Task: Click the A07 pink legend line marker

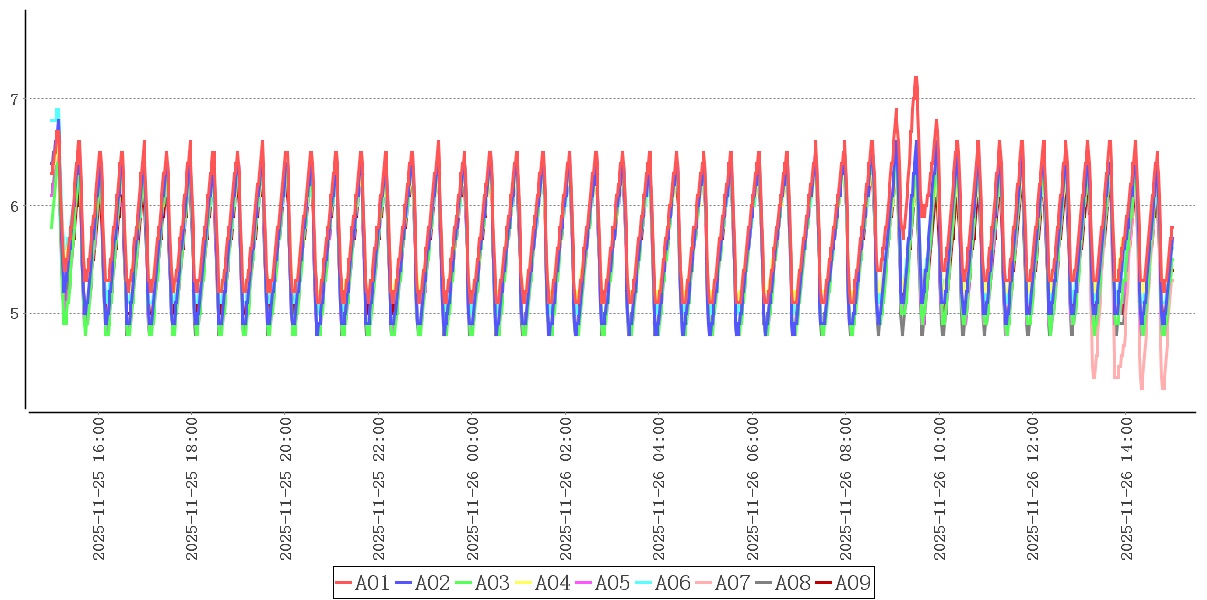Action: [704, 583]
